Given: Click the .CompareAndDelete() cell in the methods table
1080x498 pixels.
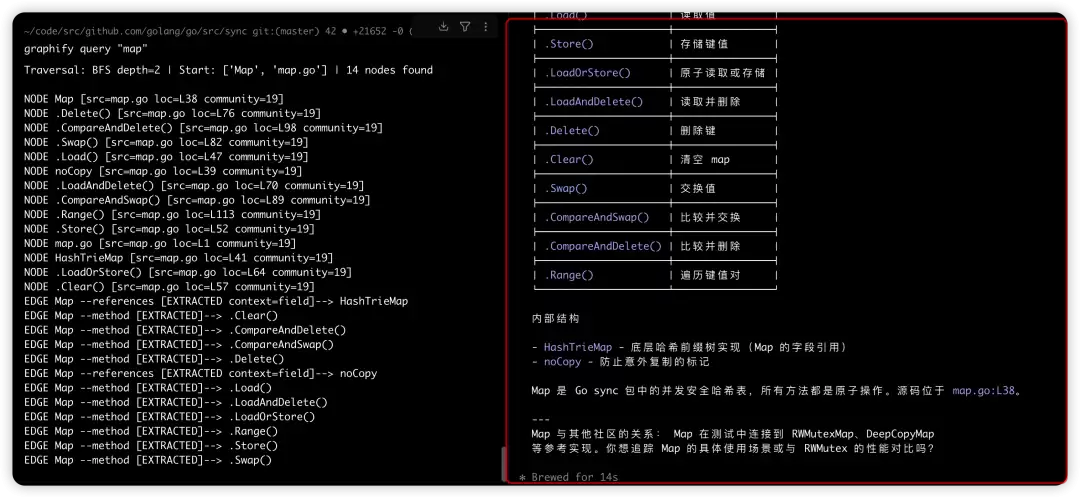Looking at the screenshot, I should pos(603,247).
